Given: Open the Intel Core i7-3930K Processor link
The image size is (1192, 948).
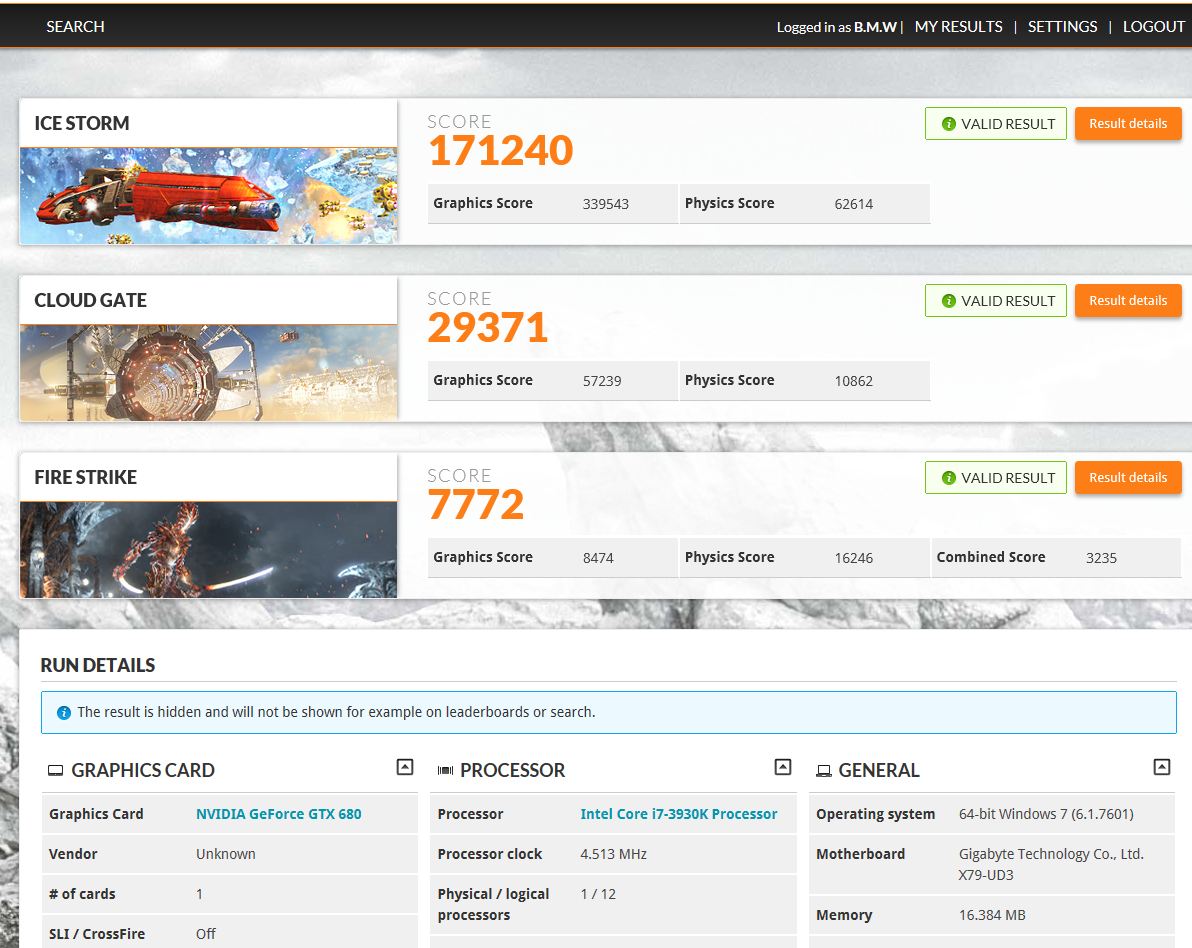Looking at the screenshot, I should coord(679,814).
